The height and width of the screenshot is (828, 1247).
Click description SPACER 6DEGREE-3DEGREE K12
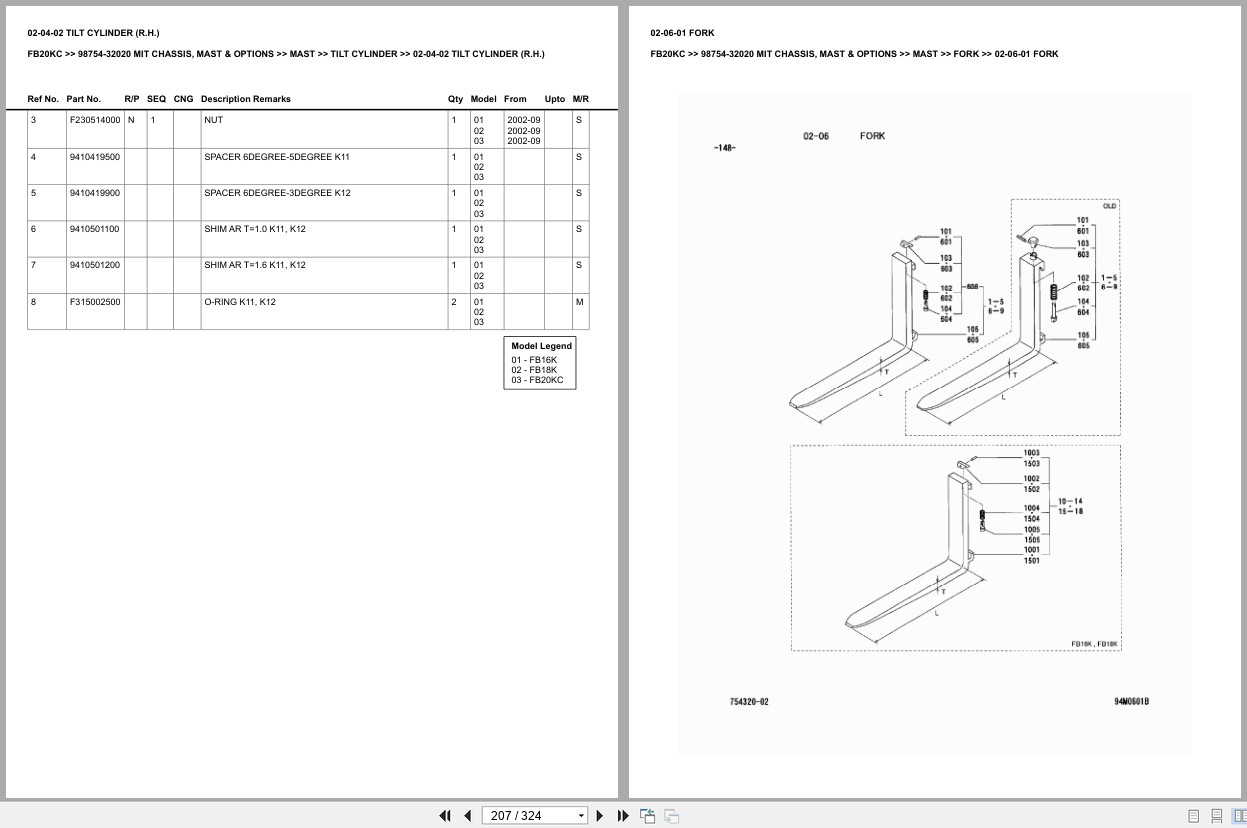(277, 193)
